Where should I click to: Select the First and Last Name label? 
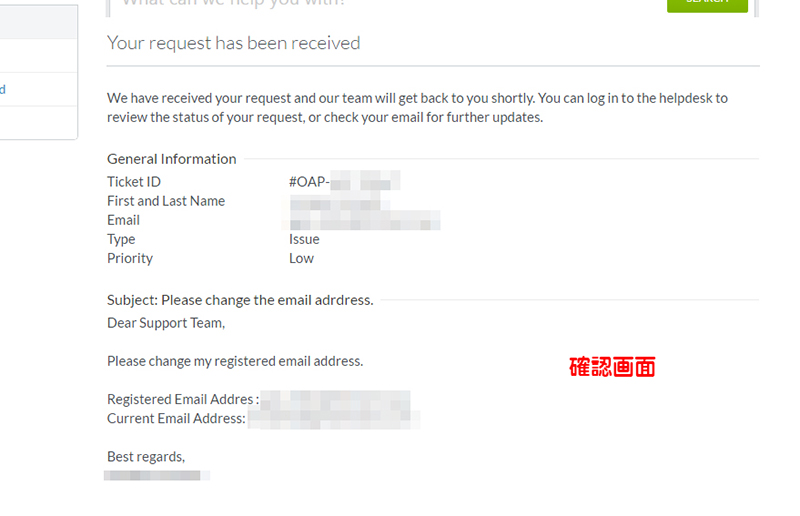[166, 200]
